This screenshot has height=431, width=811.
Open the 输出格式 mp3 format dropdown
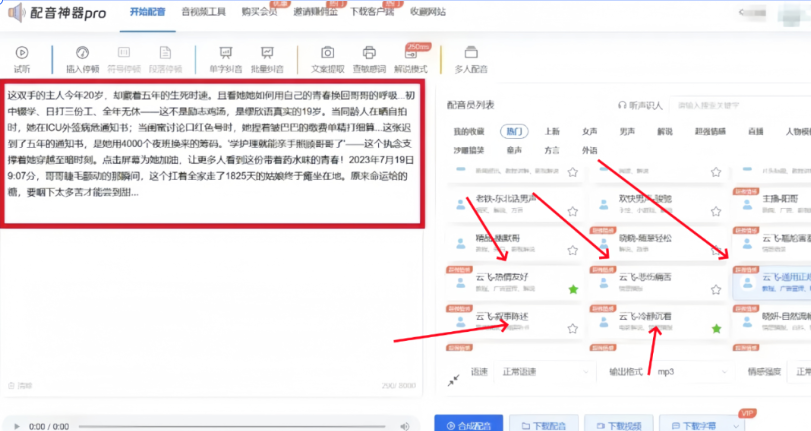tap(690, 372)
